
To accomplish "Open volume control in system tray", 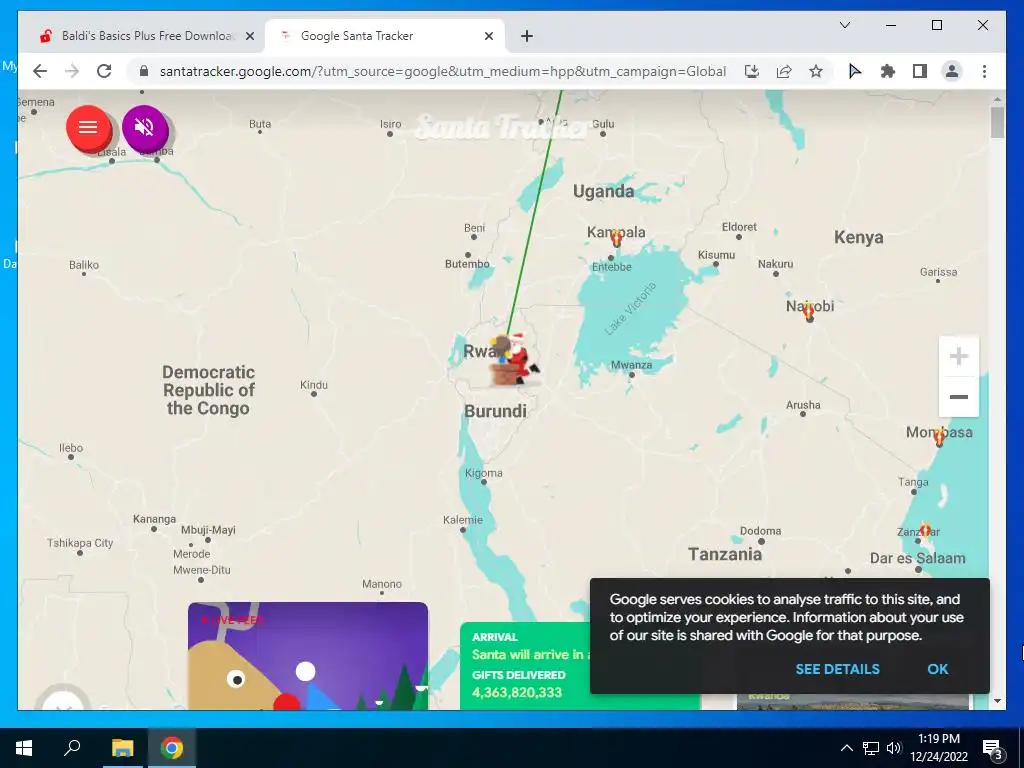I will [894, 748].
